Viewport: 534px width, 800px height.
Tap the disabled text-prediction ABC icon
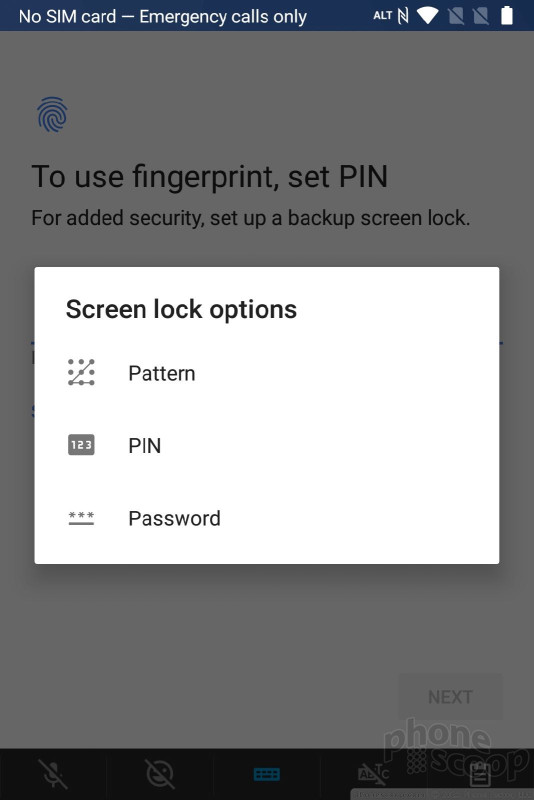click(373, 774)
